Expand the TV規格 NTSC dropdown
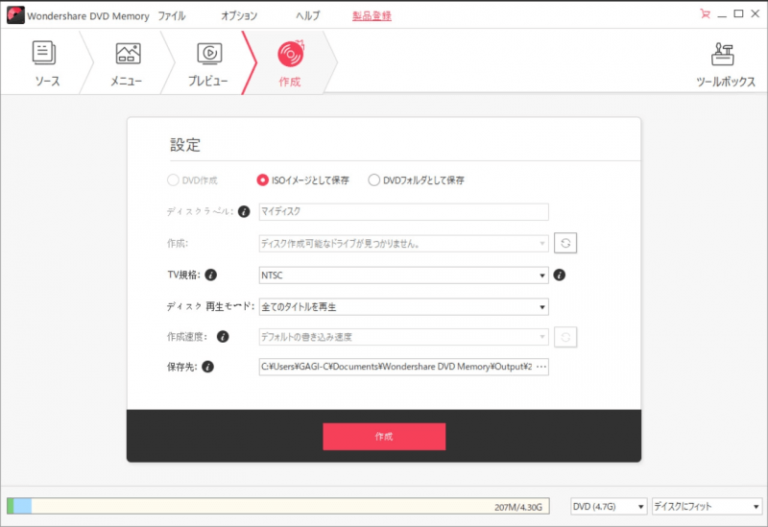The width and height of the screenshot is (768, 527). [x=402, y=275]
